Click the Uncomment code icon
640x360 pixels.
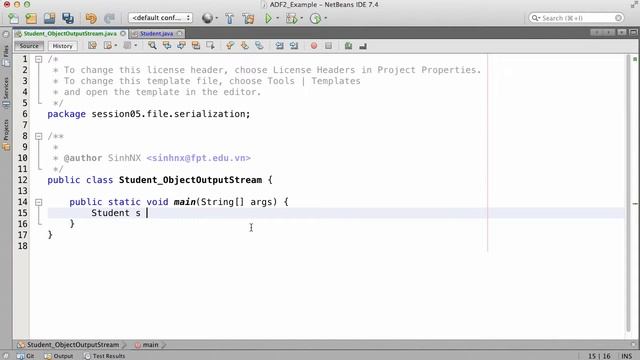[363, 46]
